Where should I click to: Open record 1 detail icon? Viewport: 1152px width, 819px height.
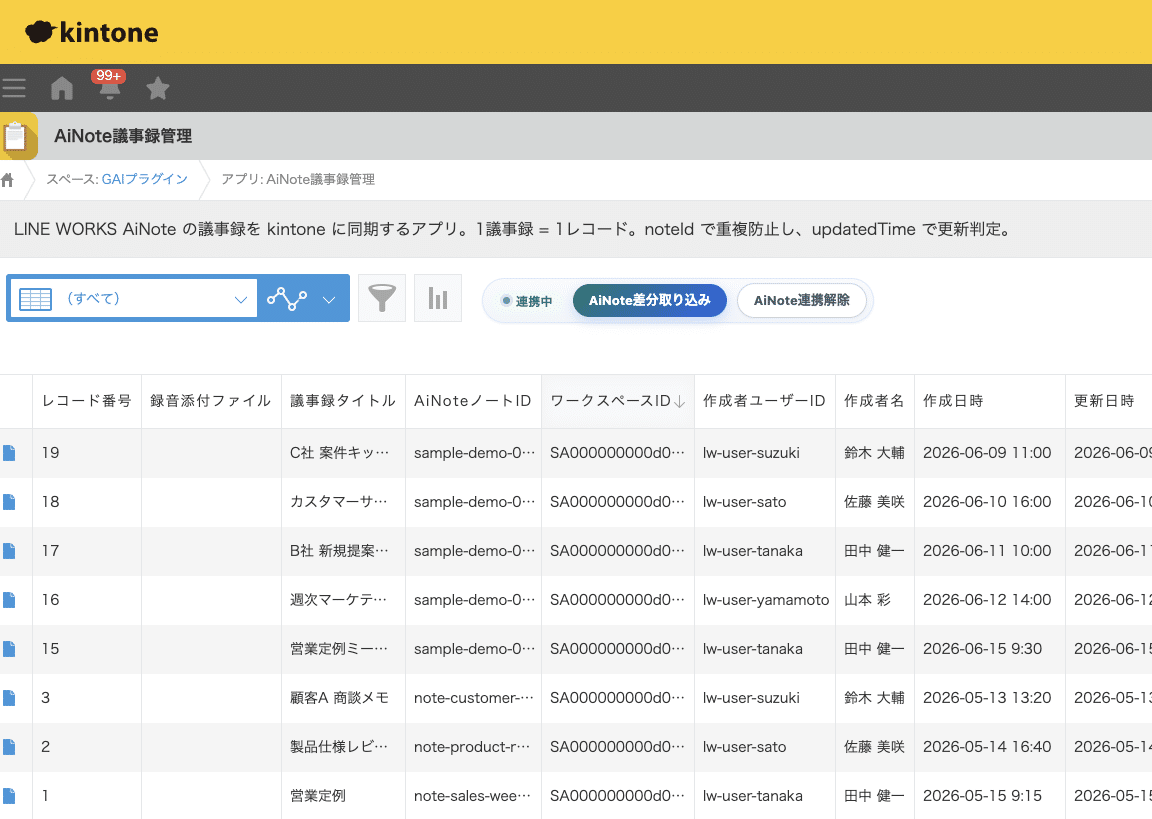coord(9,796)
